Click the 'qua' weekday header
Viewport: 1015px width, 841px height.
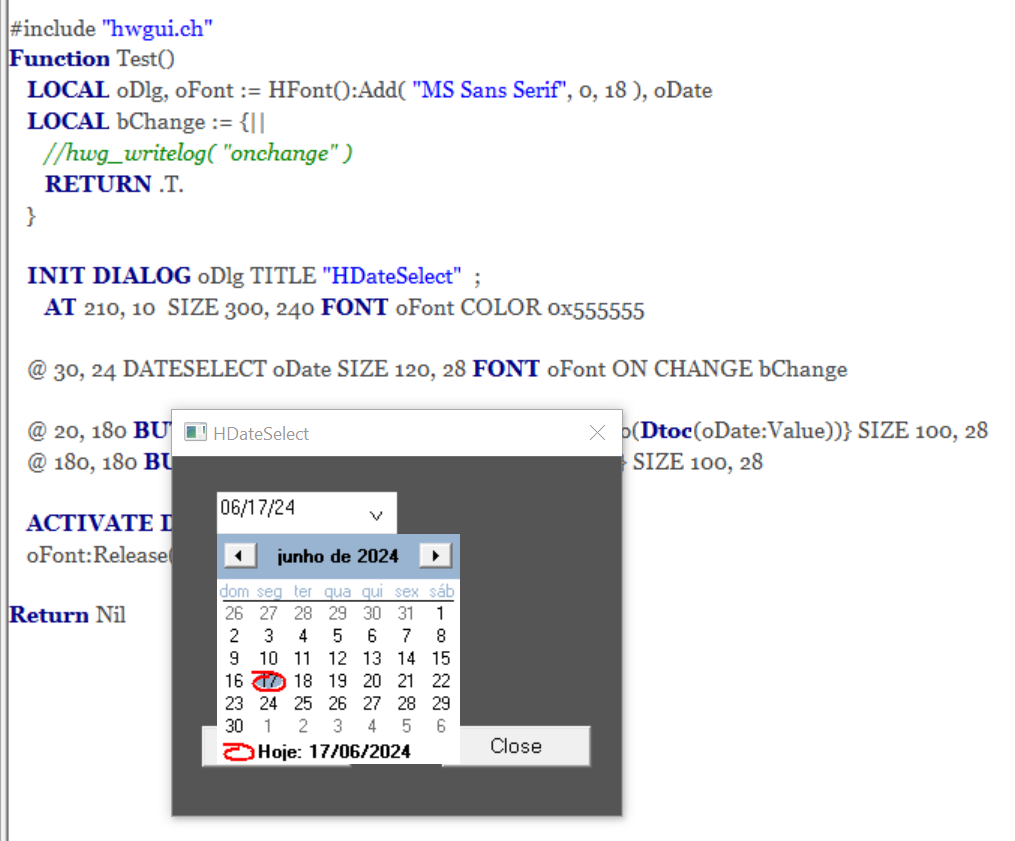coord(337,591)
